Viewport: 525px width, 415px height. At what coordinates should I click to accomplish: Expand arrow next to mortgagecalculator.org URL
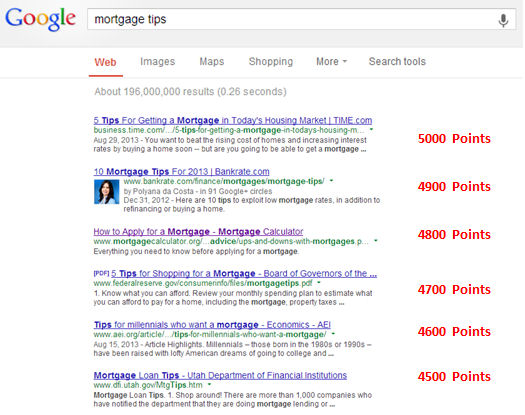click(x=376, y=240)
